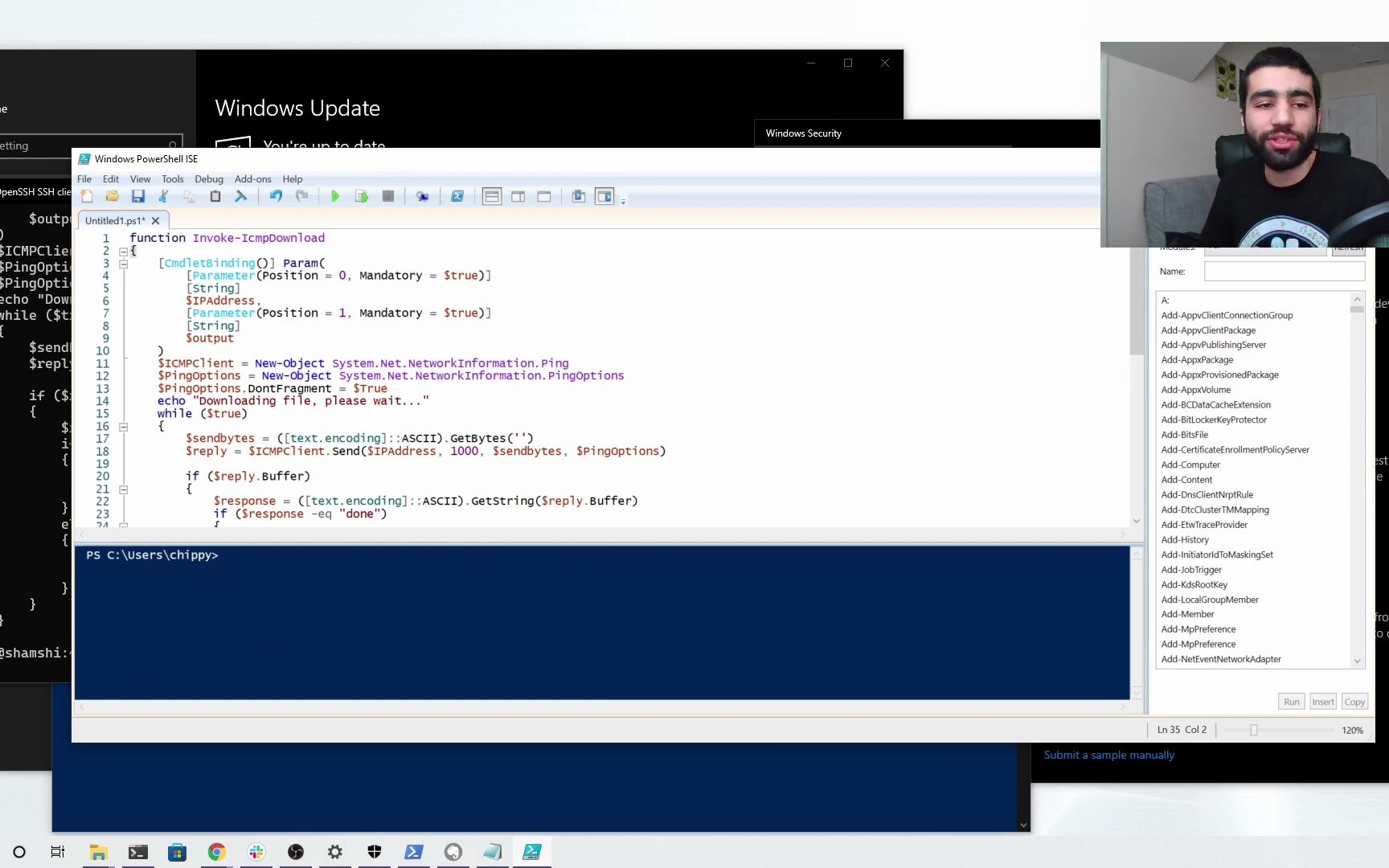
Task: Run the script with the green play icon
Action: (x=335, y=197)
